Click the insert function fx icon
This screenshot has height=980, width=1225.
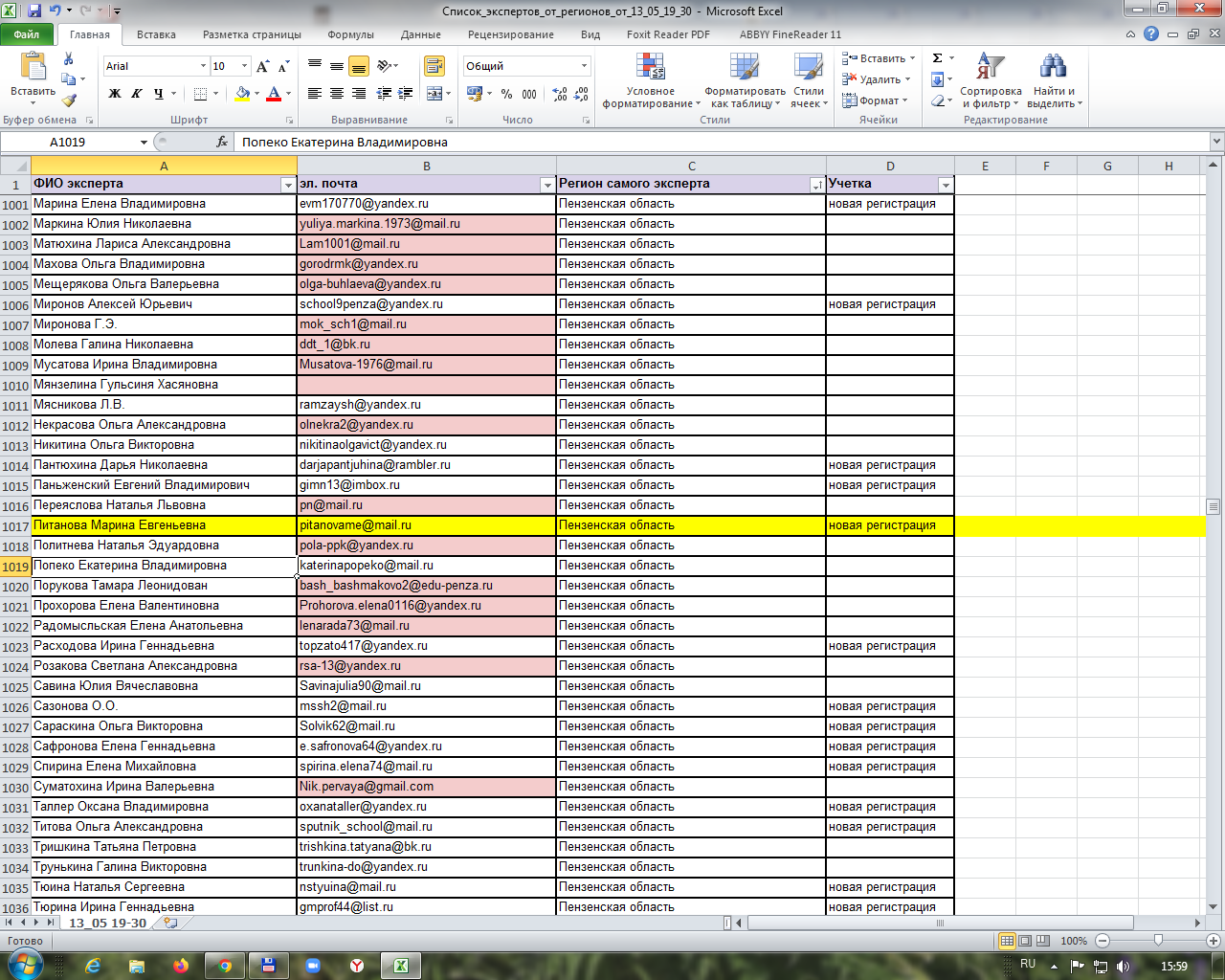coord(222,142)
